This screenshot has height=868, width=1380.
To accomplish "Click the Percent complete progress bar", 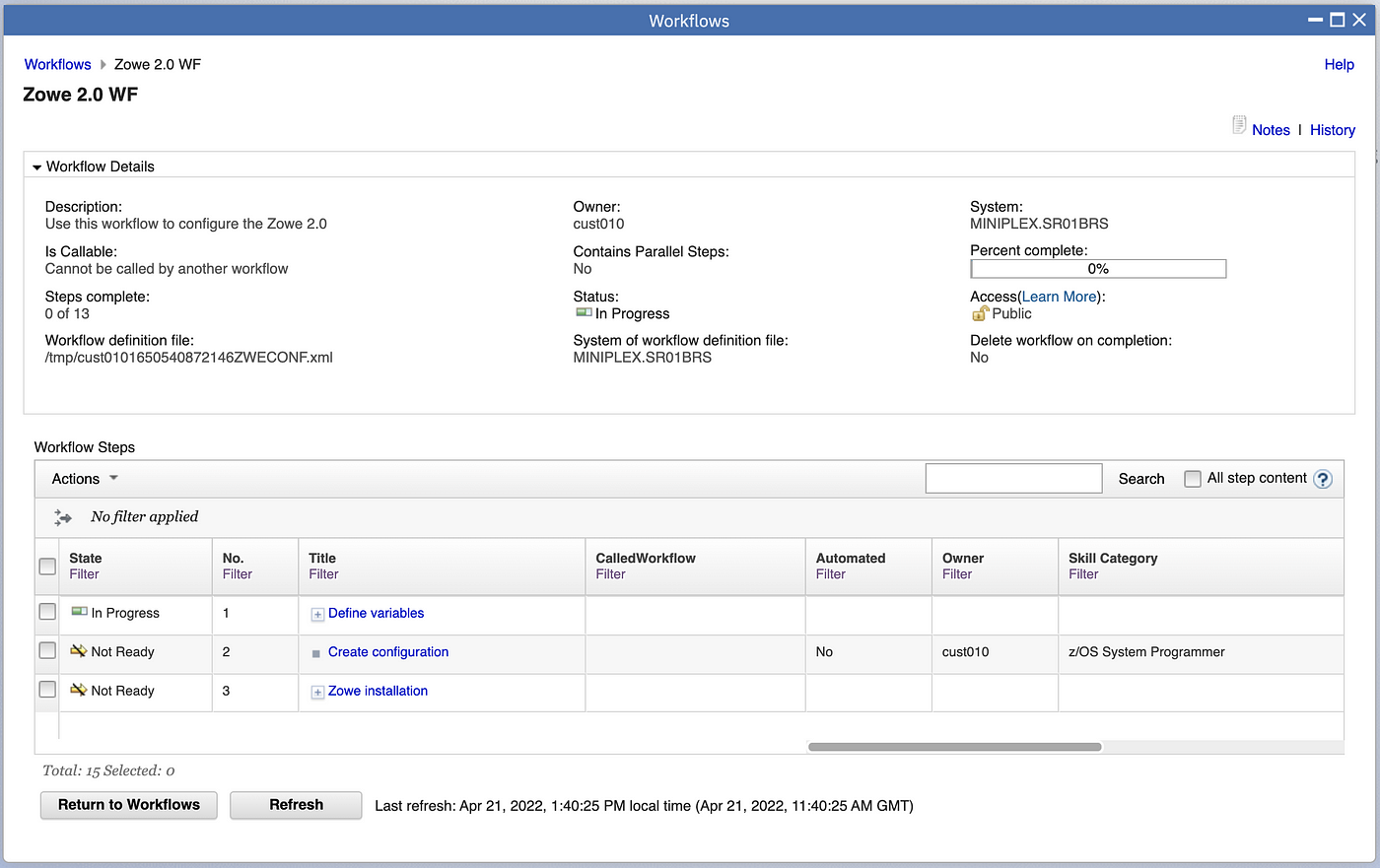I will pyautogui.click(x=1098, y=269).
